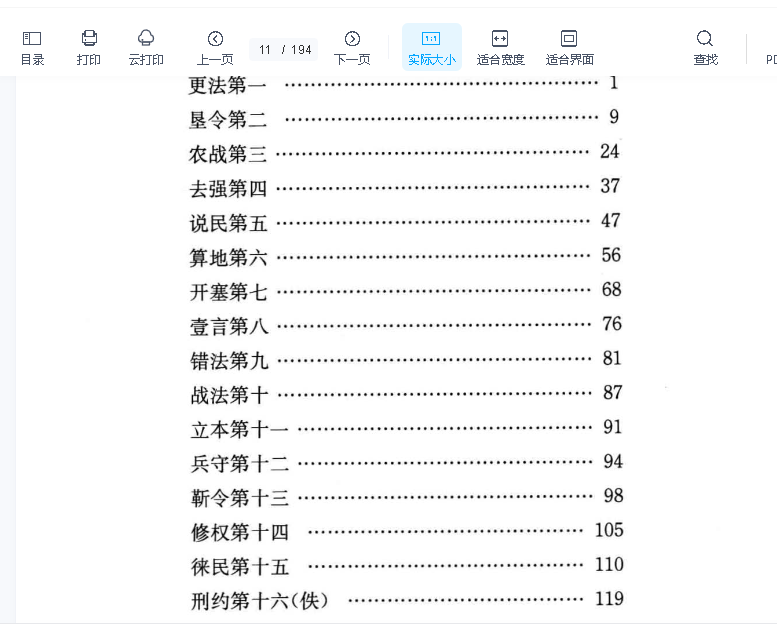
Task: Click the entry 错法第九
Action: [x=229, y=361]
